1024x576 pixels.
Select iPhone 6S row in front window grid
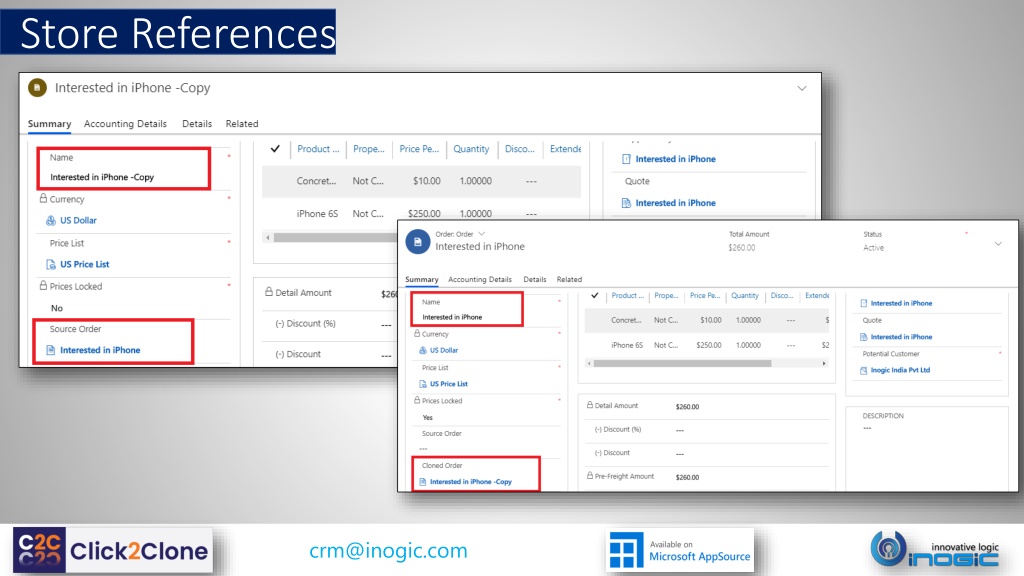point(707,345)
